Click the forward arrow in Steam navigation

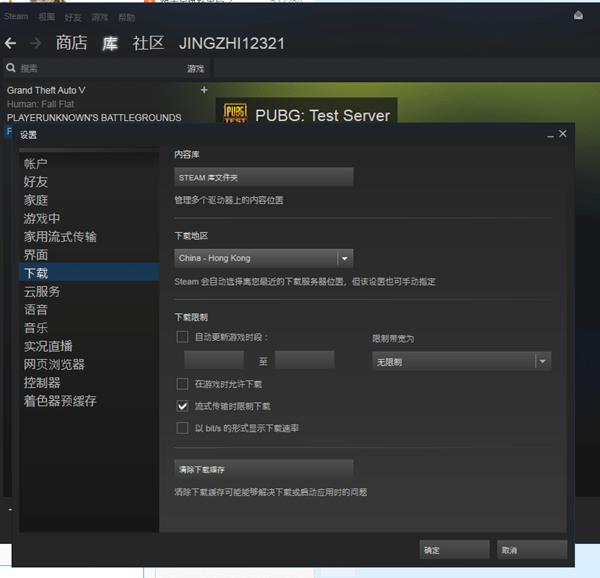(35, 43)
